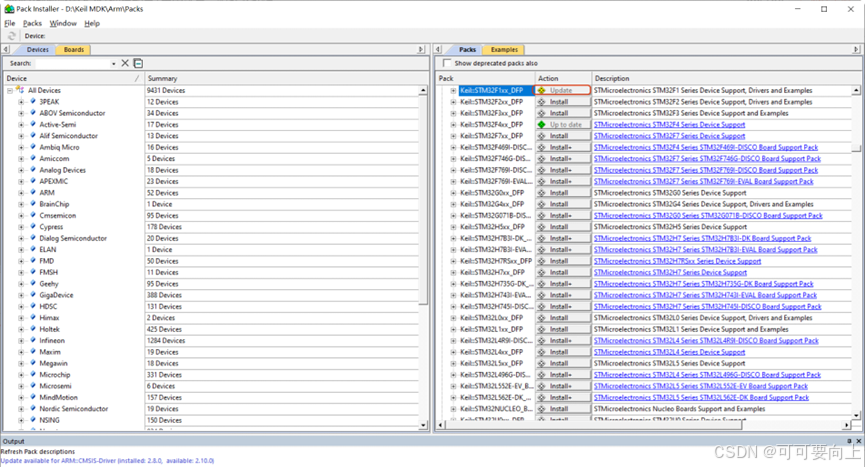Image resolution: width=865 pixels, height=467 pixels.
Task: Click the Infineon vendor icon
Action: (33, 340)
